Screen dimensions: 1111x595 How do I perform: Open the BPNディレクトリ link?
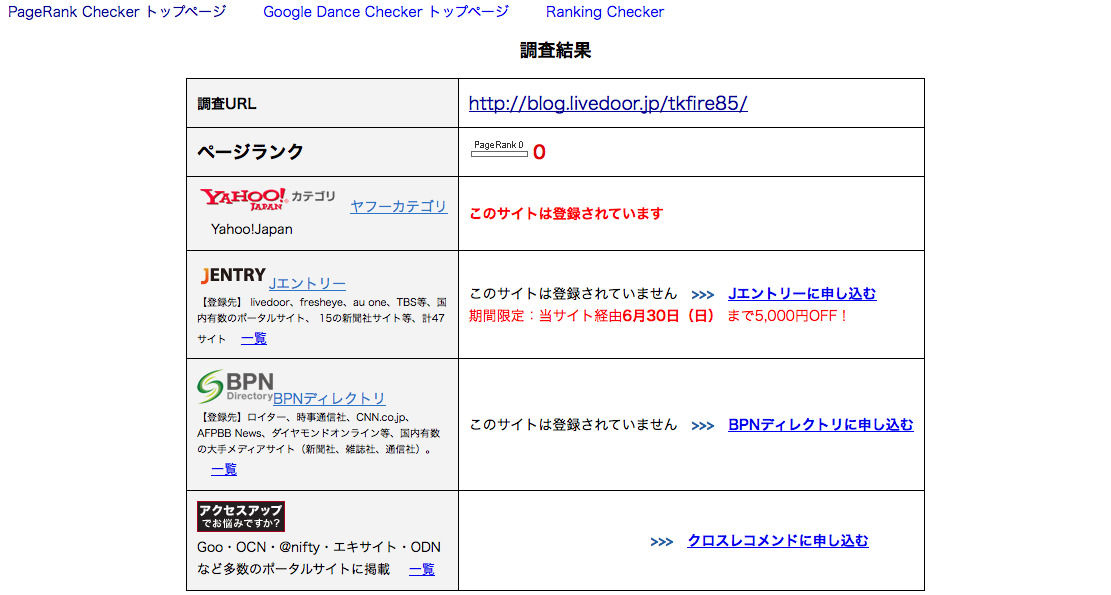pyautogui.click(x=329, y=399)
